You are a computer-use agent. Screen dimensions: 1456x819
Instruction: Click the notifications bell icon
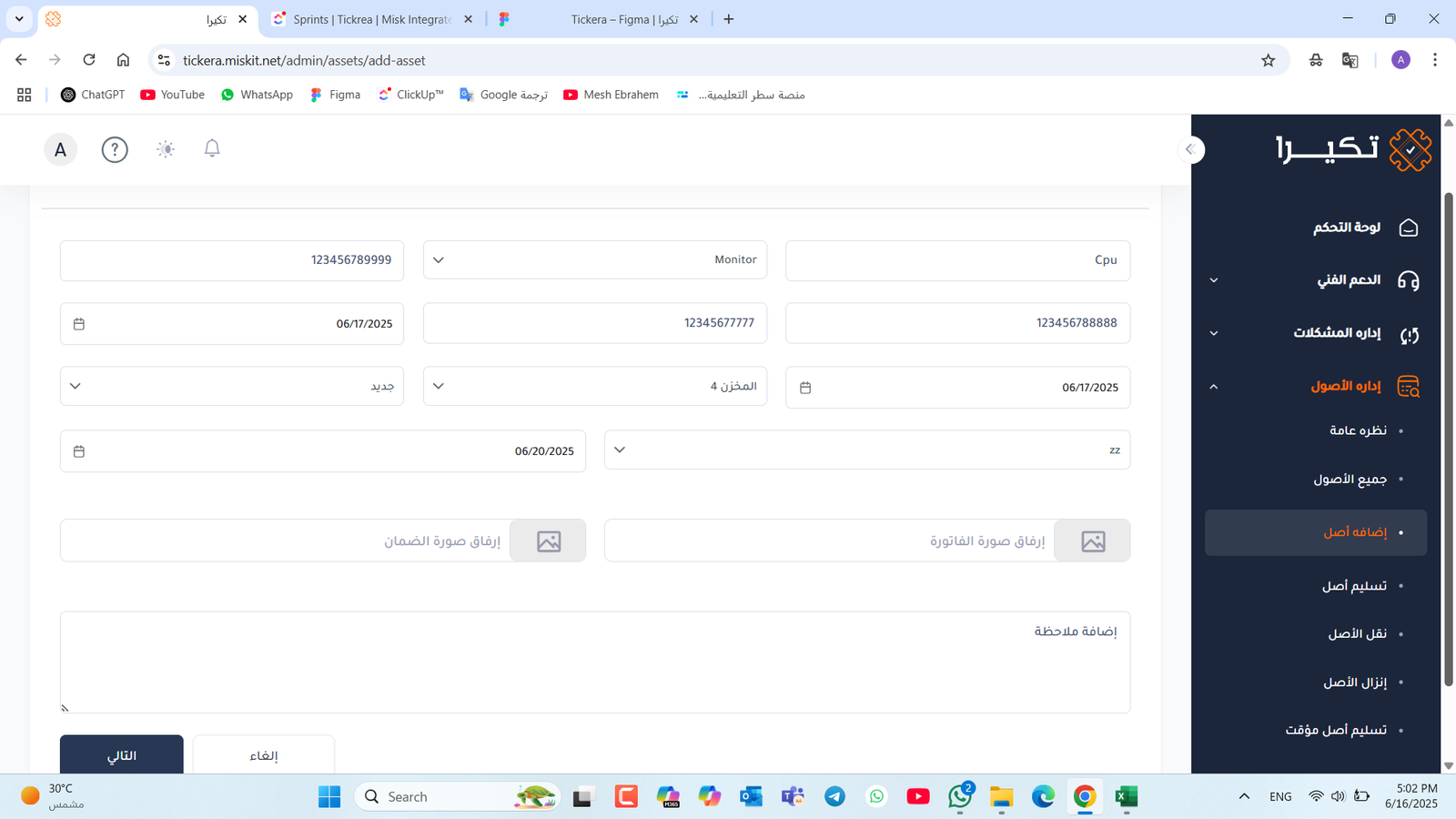coord(212,148)
